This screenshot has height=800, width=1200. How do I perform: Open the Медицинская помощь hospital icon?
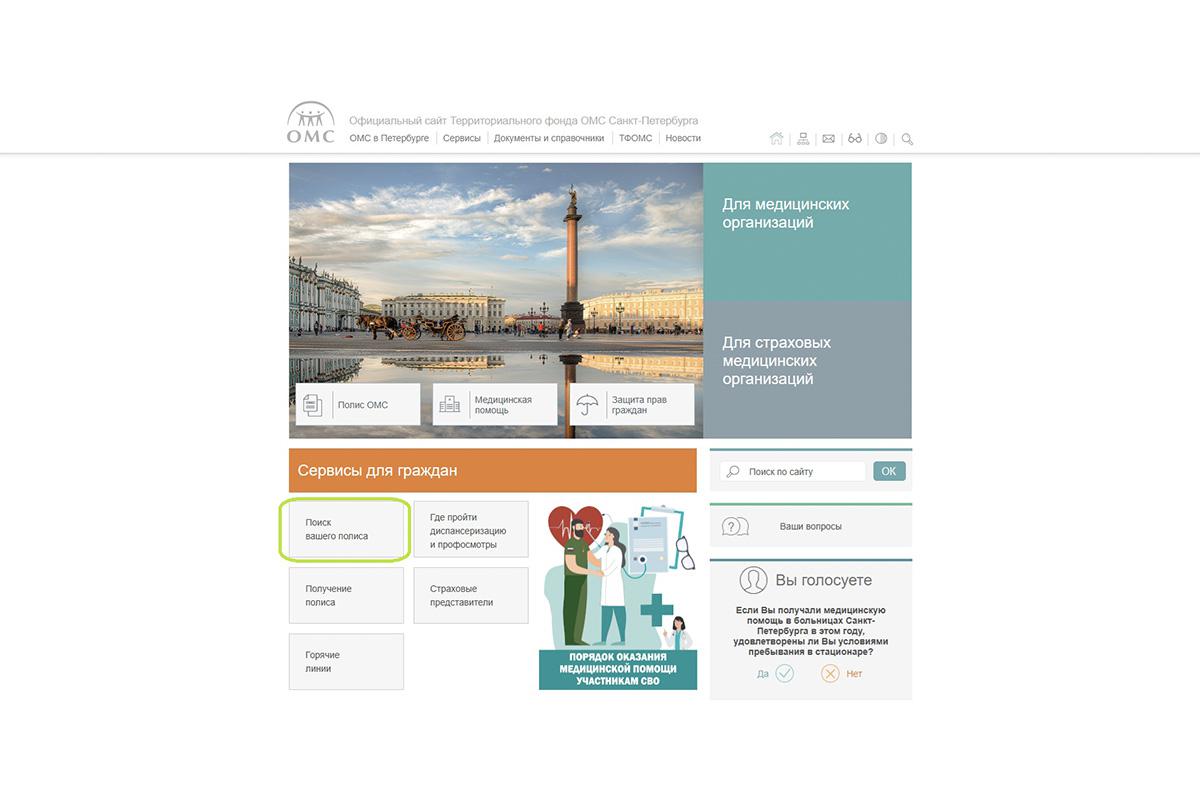click(x=449, y=403)
